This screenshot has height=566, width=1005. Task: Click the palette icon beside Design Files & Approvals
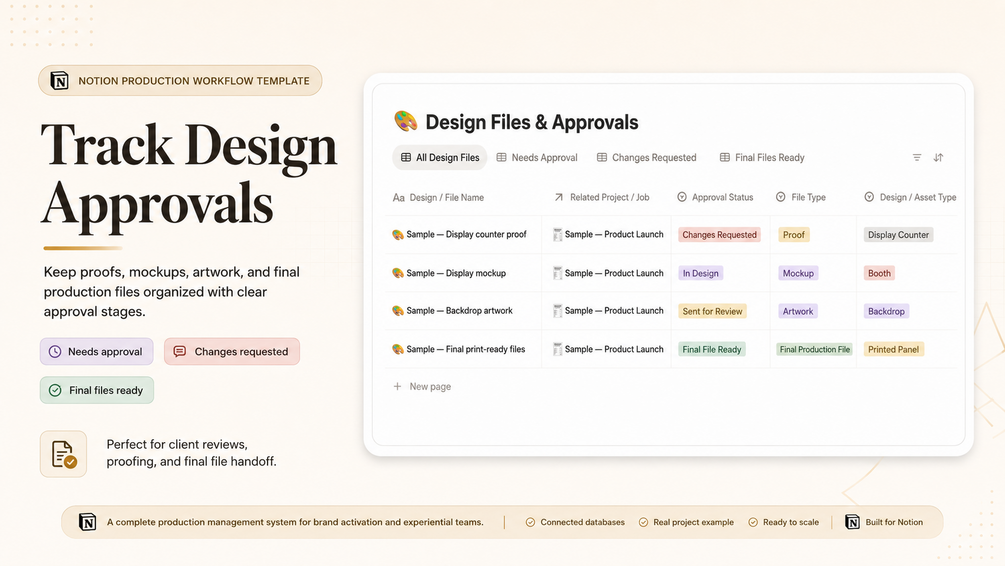[405, 121]
